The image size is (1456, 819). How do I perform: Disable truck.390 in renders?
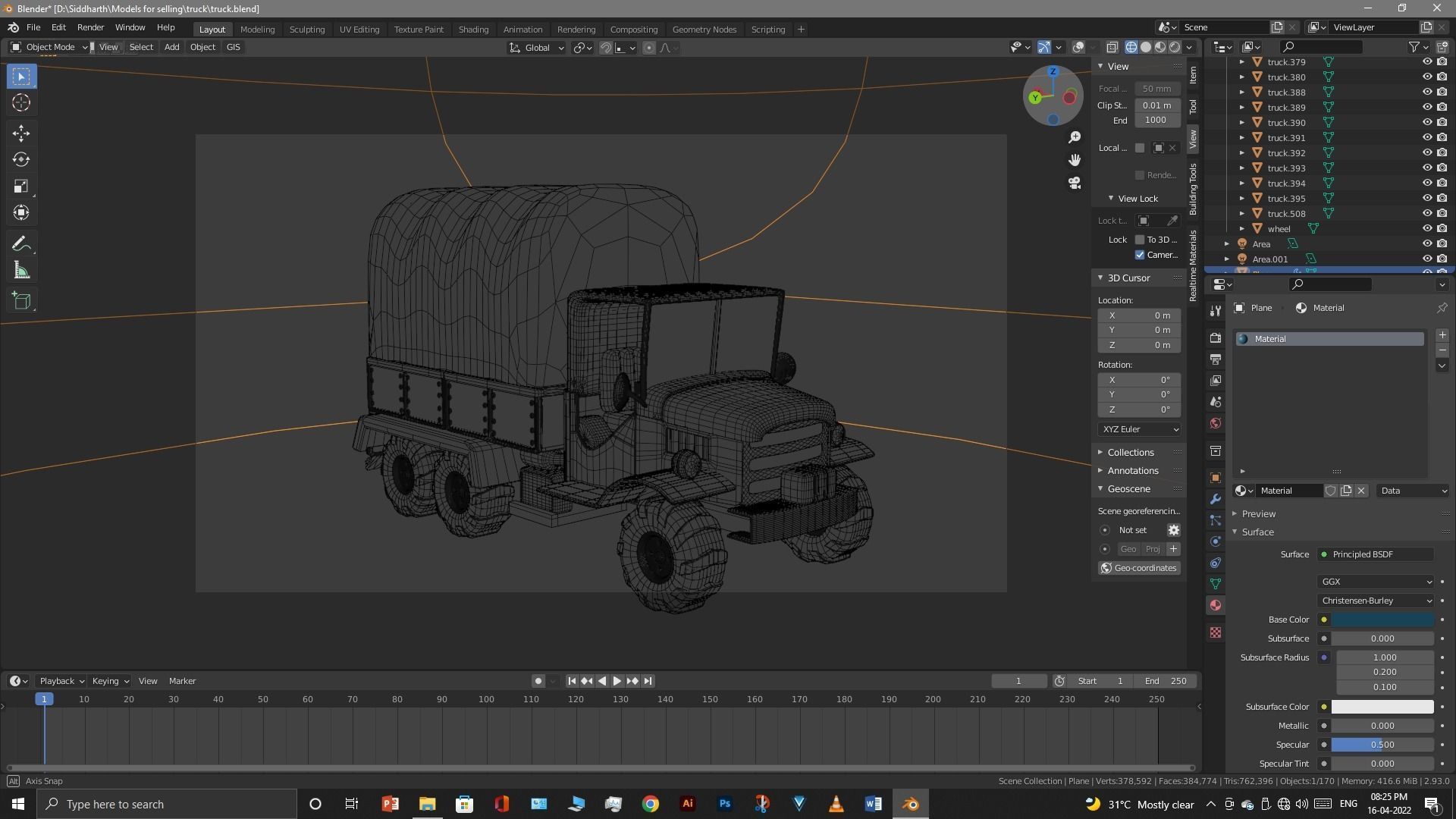[x=1442, y=123]
